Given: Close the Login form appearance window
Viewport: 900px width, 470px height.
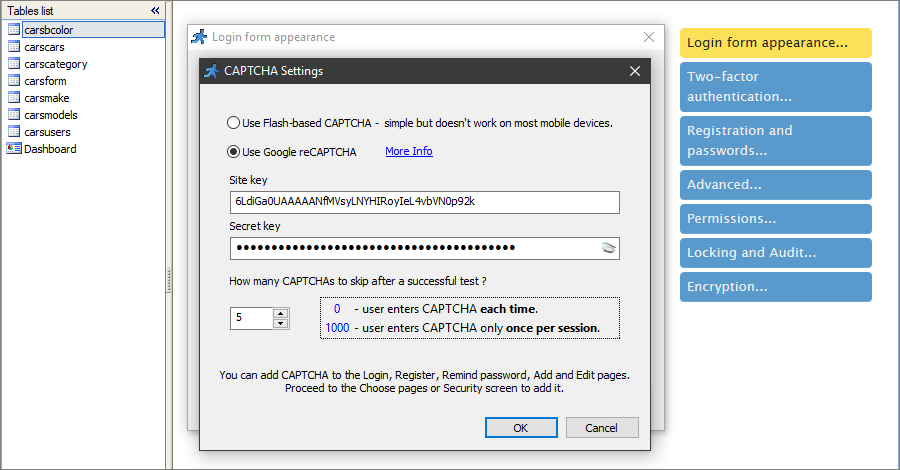Looking at the screenshot, I should [x=649, y=37].
